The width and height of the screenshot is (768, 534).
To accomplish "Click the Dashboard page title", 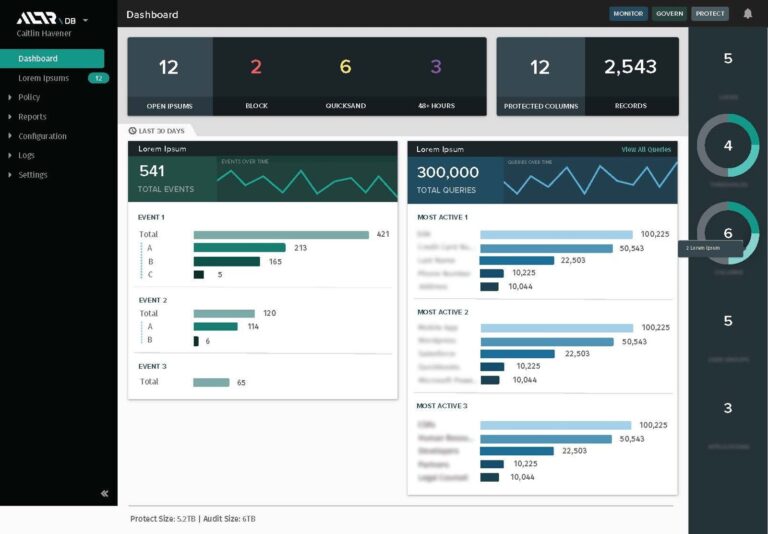I will (152, 15).
